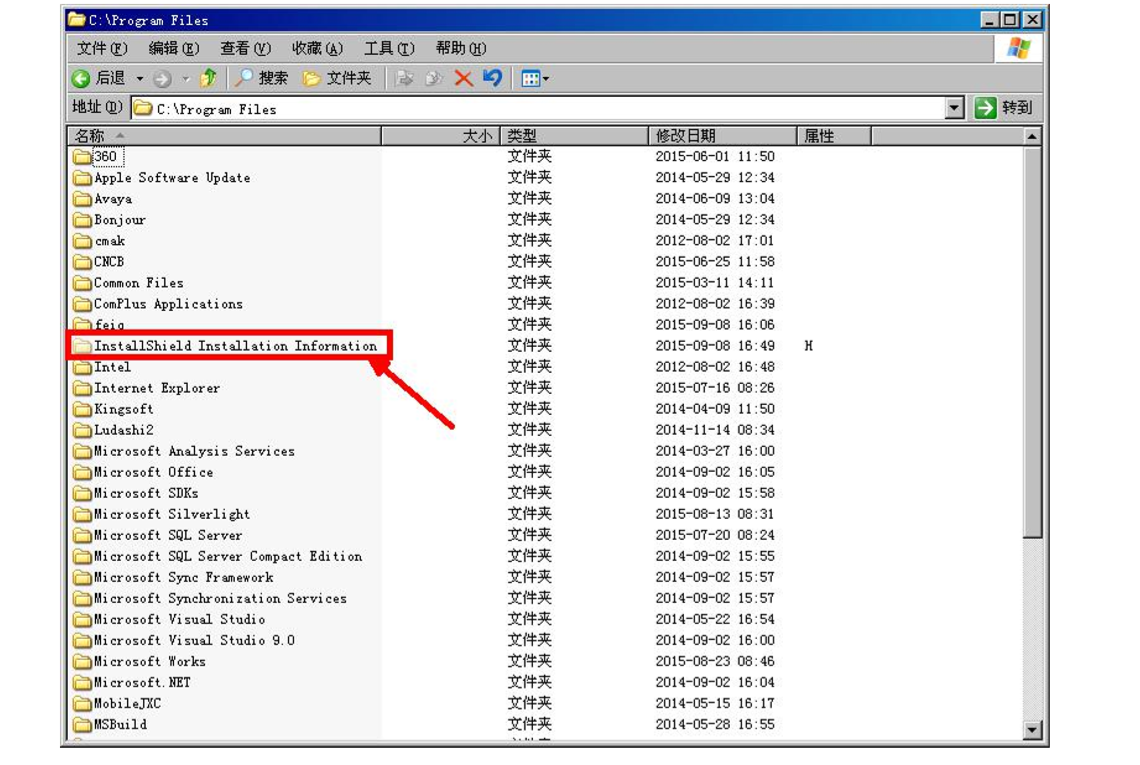Click the Back arrow icon
The width and height of the screenshot is (1140, 765).
[81, 78]
